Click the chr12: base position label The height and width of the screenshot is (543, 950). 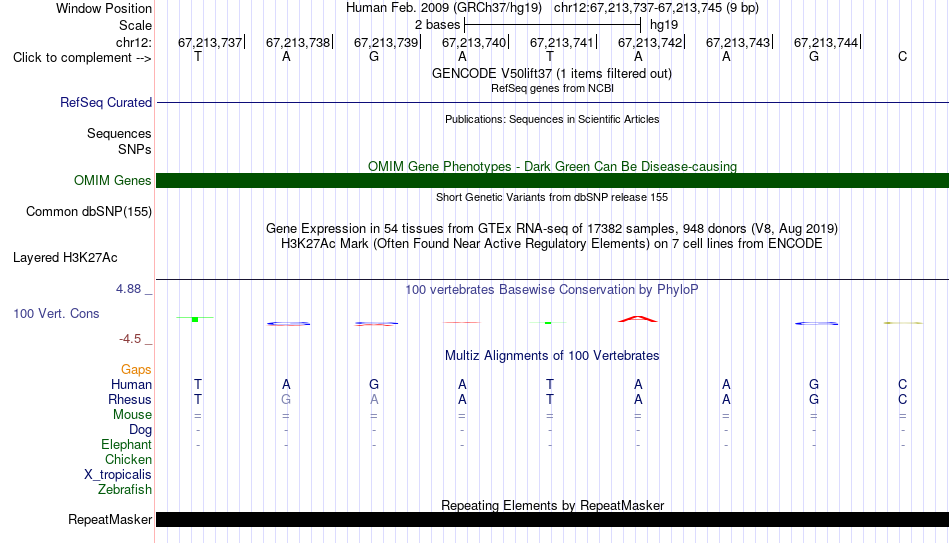(x=133, y=42)
